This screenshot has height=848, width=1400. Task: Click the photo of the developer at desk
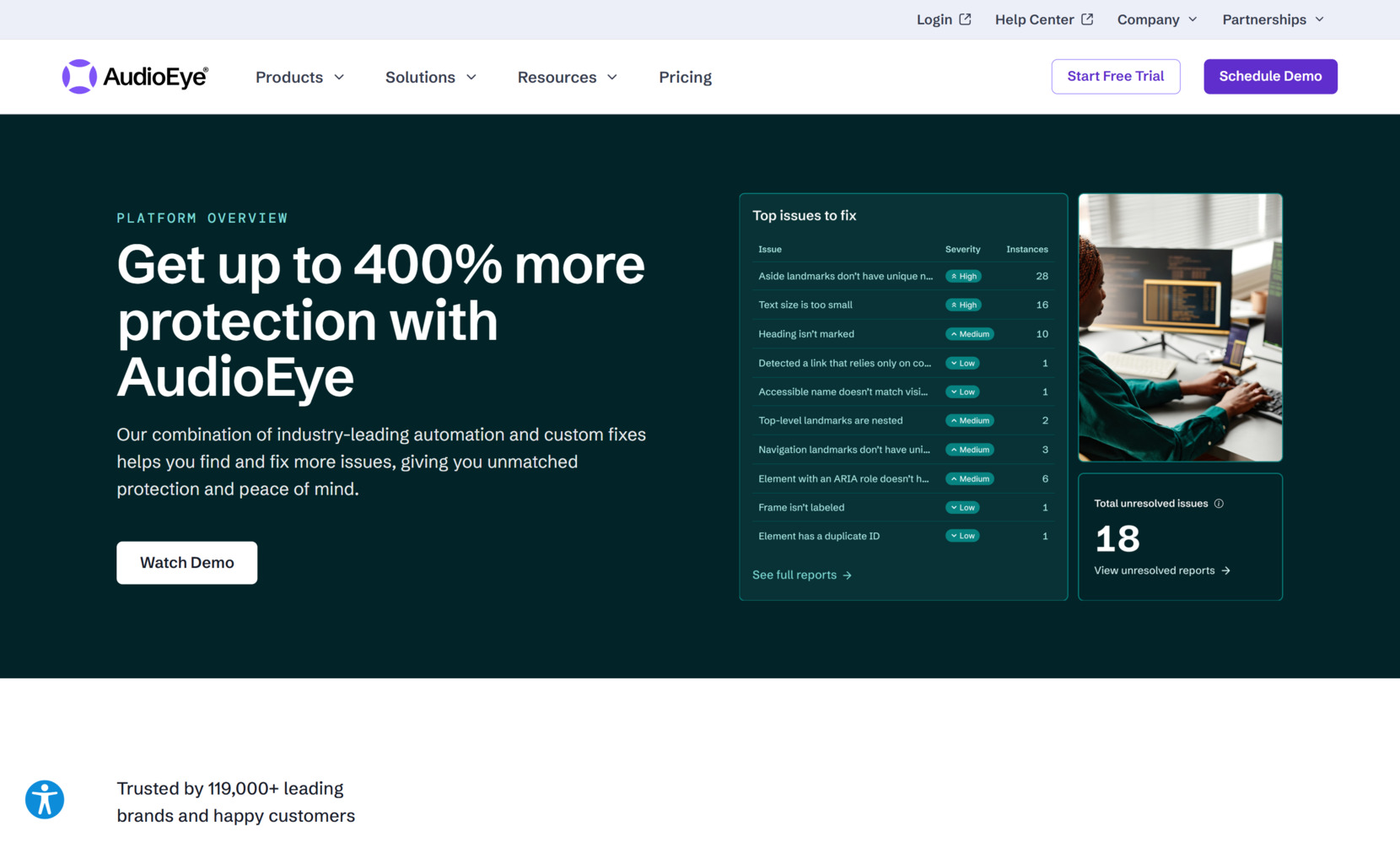pos(1179,327)
